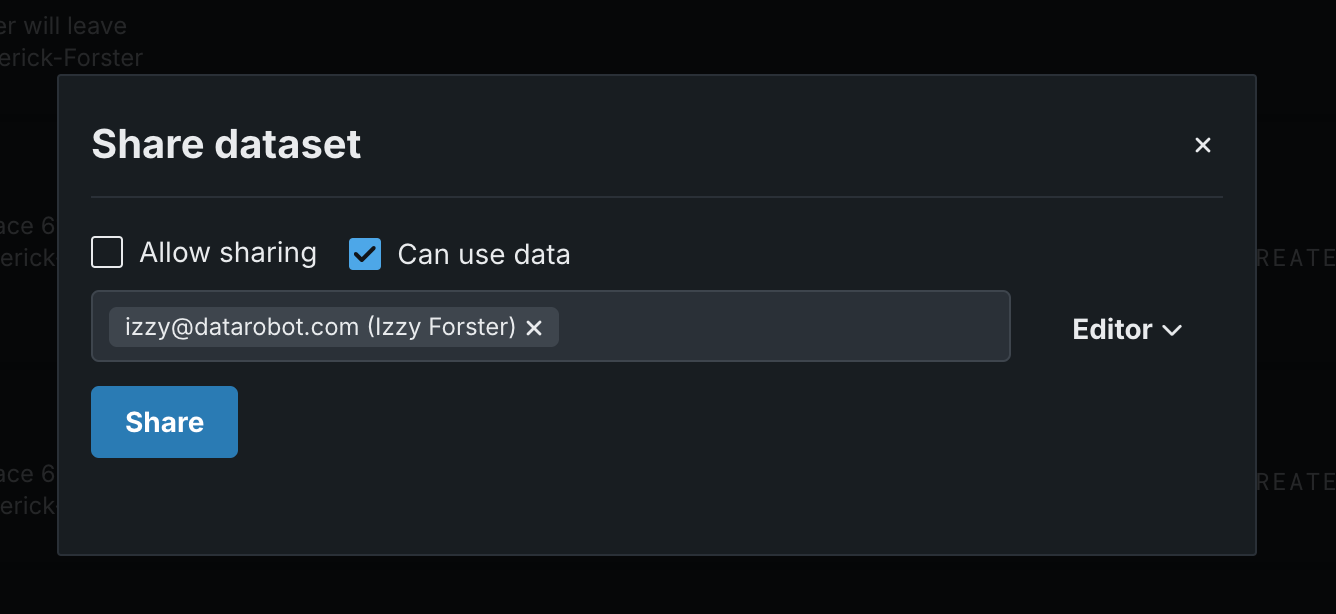Click the dimmed 'will leave' text at top

click(75, 25)
